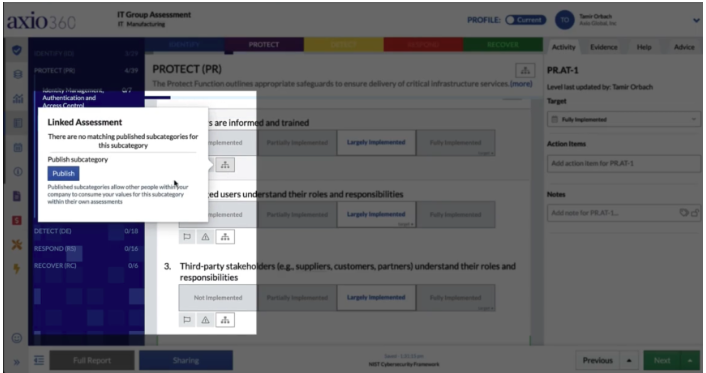706x373 pixels.
Task: Open the arrow menu beside the Previous button
Action: [x=629, y=360]
